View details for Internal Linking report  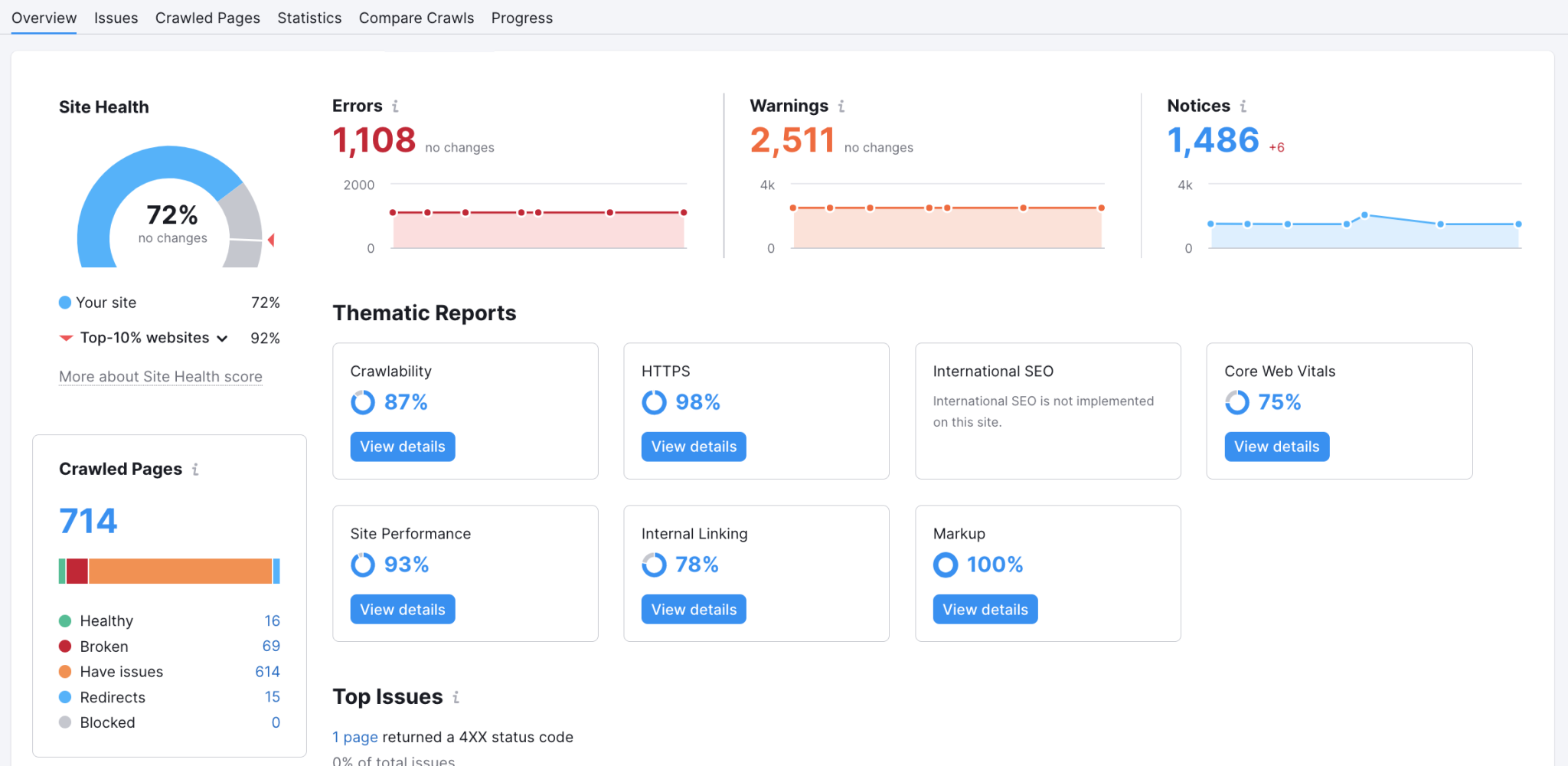click(693, 610)
